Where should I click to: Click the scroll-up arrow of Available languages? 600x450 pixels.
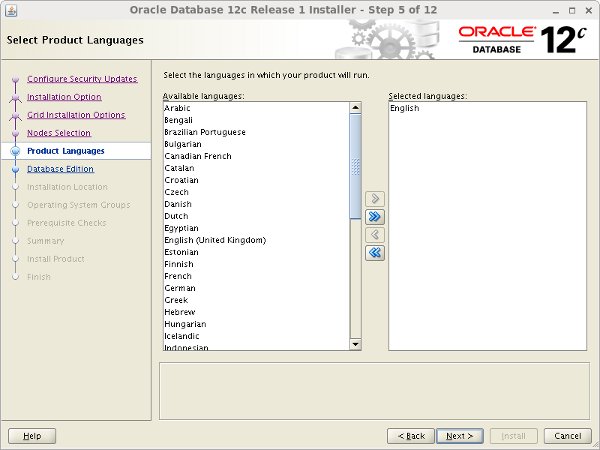[355, 108]
